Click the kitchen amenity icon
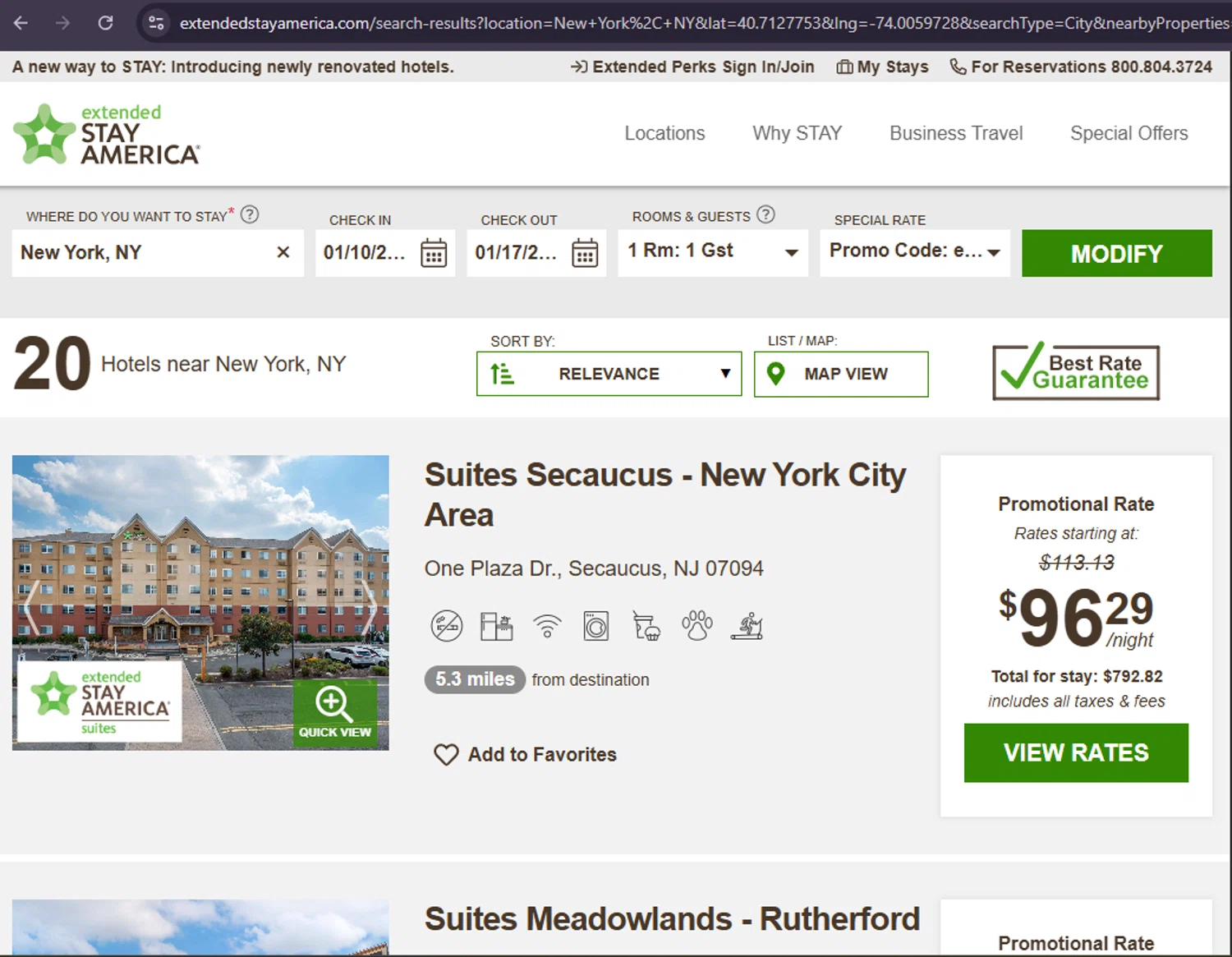 [x=496, y=627]
